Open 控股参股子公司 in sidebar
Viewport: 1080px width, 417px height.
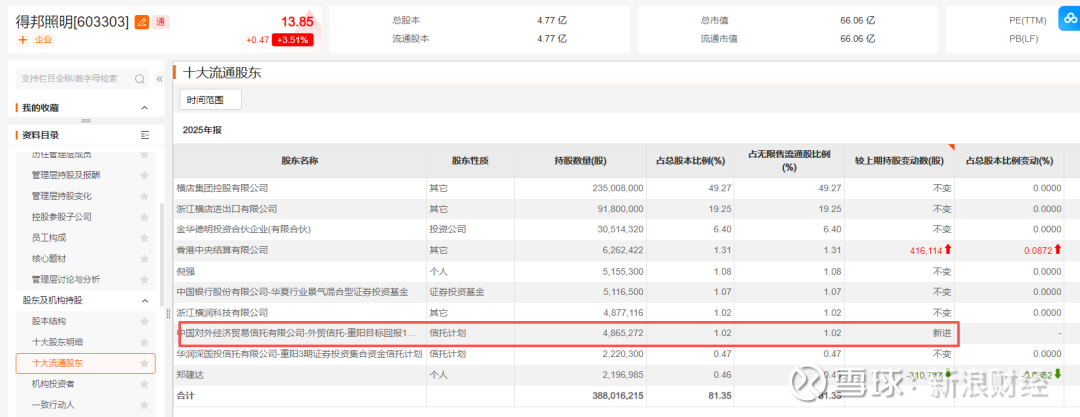point(61,216)
